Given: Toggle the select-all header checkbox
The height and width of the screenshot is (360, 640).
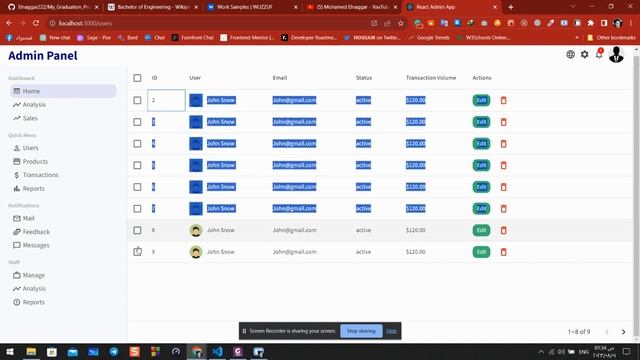Looking at the screenshot, I should tap(137, 78).
